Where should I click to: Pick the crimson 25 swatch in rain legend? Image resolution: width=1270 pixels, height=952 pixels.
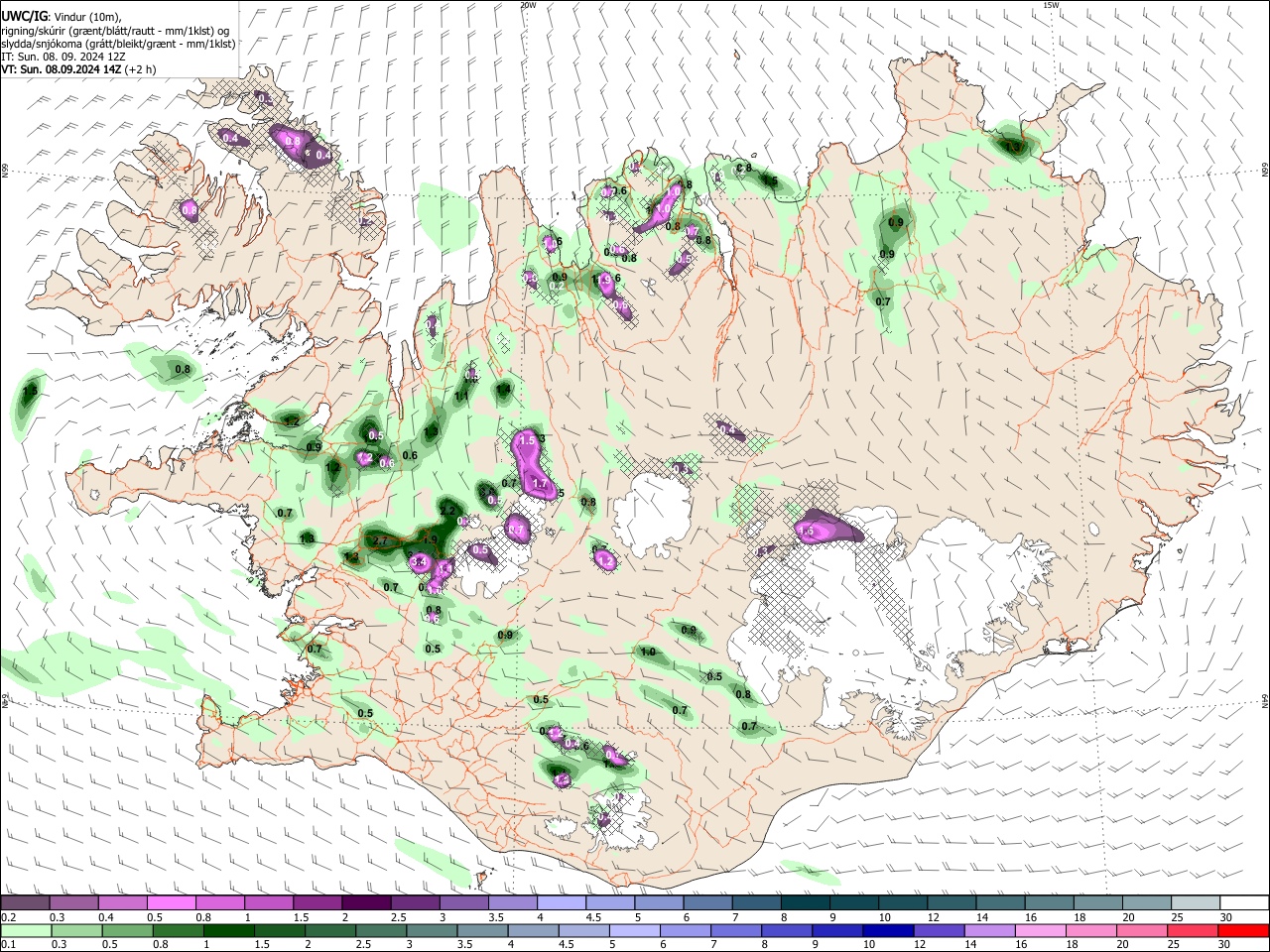(x=1193, y=931)
